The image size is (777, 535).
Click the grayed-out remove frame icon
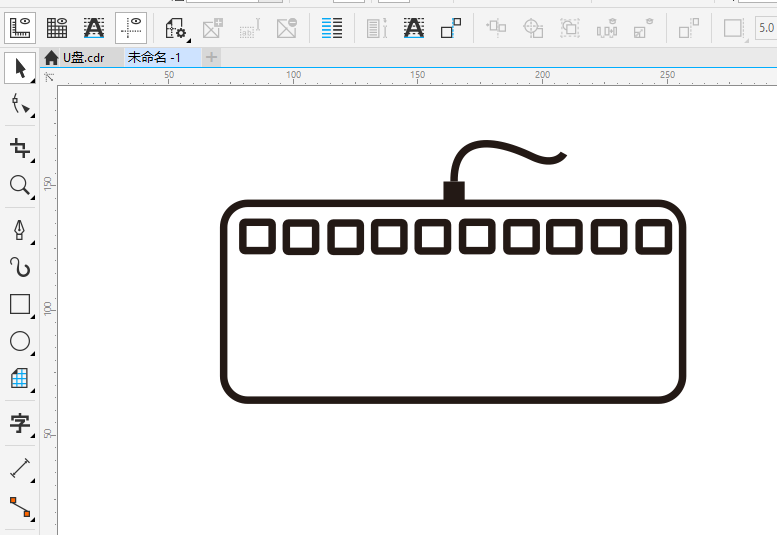tap(287, 28)
